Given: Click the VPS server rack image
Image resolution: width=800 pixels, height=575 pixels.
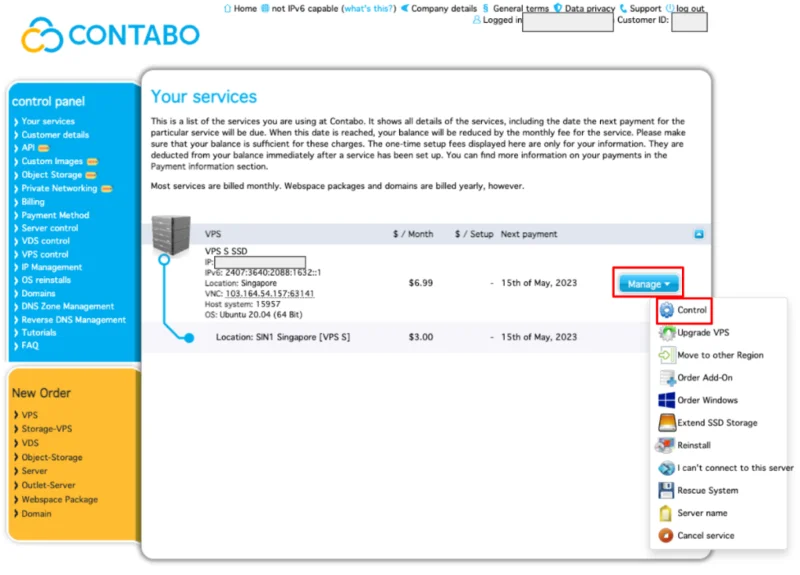Looking at the screenshot, I should coord(171,235).
